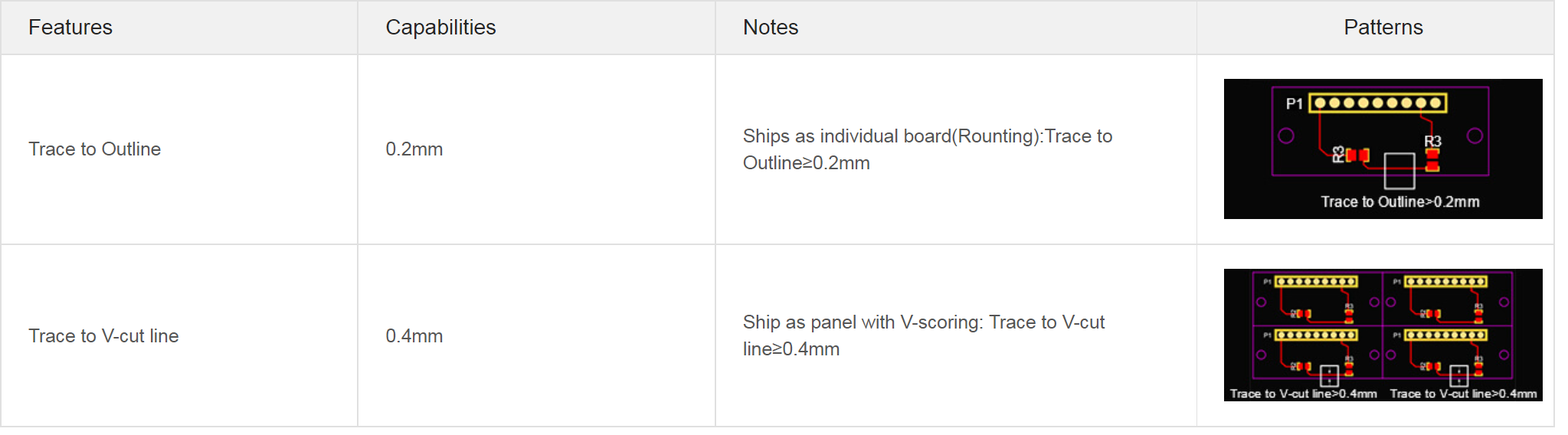Click the top-right board in the V-cut panel image
1568x435 pixels.
1448,299
